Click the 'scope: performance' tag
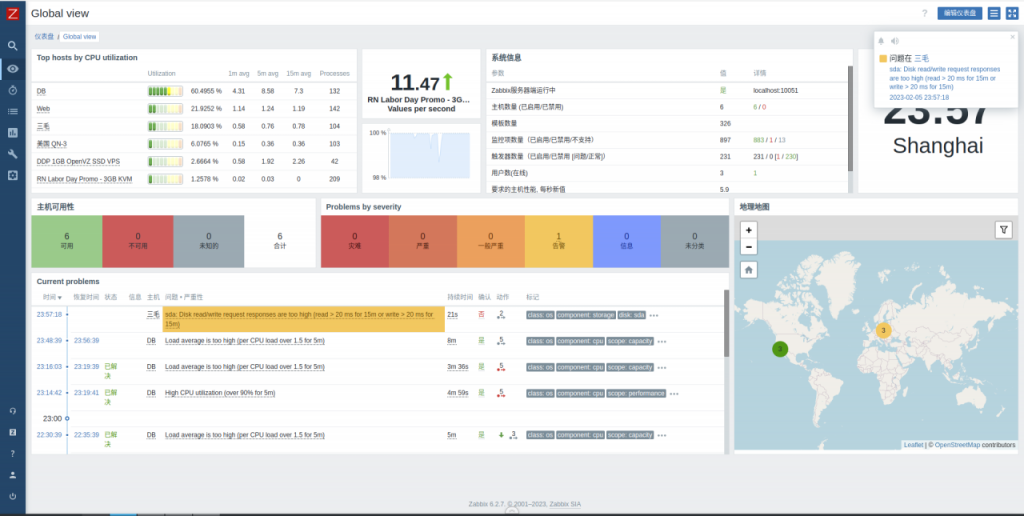The height and width of the screenshot is (516, 1024). tap(636, 393)
